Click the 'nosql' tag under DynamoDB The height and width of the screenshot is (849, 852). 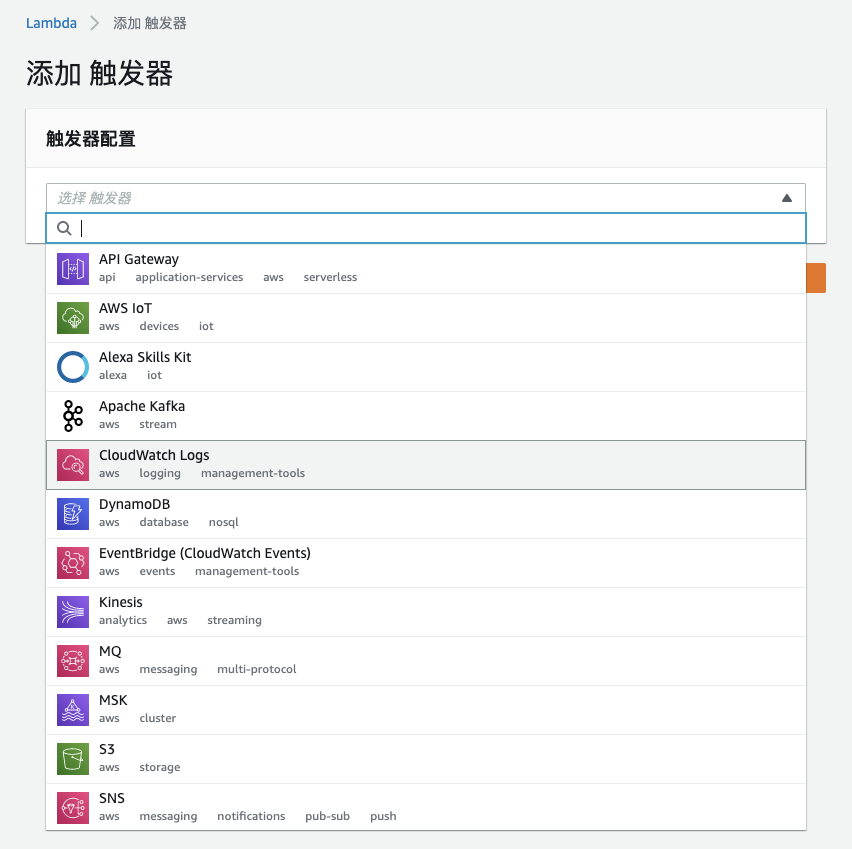223,522
